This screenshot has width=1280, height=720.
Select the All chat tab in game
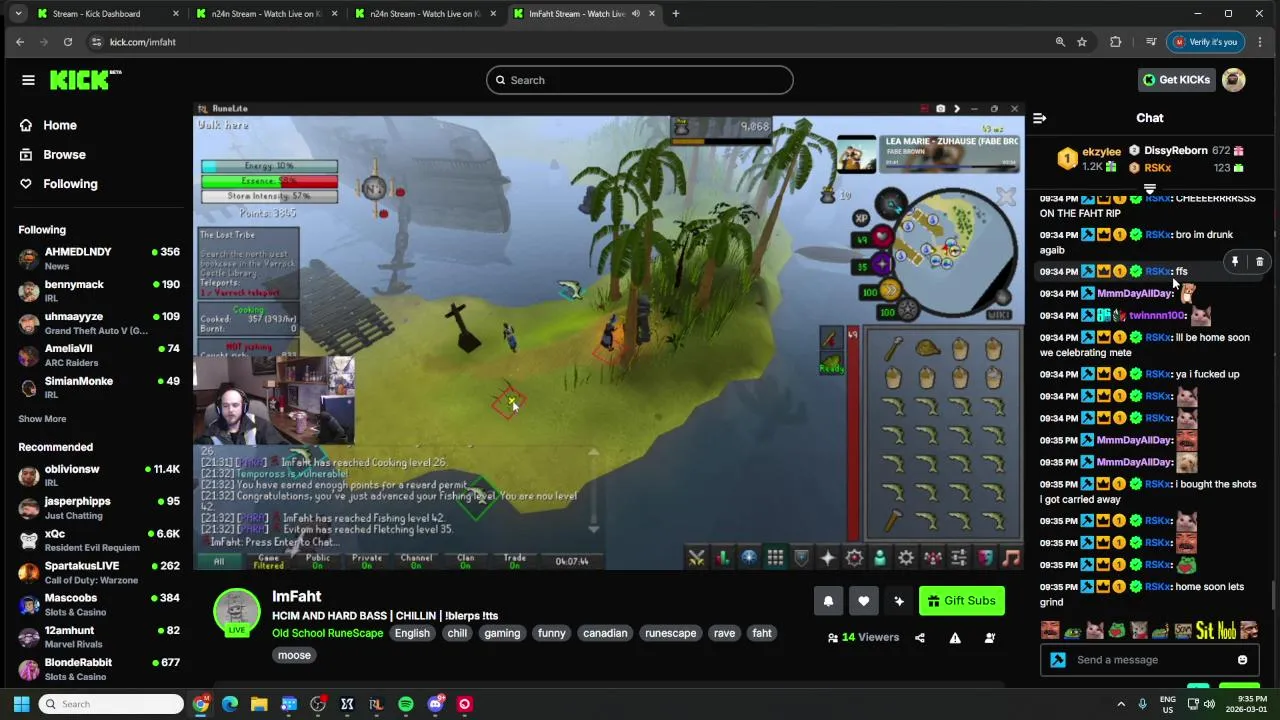click(218, 561)
